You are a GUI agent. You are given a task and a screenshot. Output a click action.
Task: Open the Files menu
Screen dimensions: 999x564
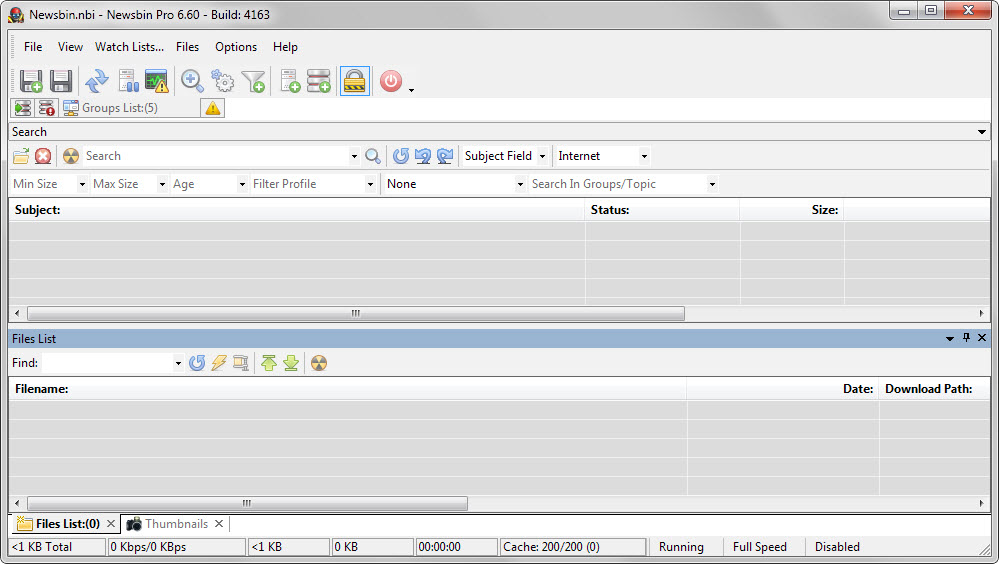[187, 47]
